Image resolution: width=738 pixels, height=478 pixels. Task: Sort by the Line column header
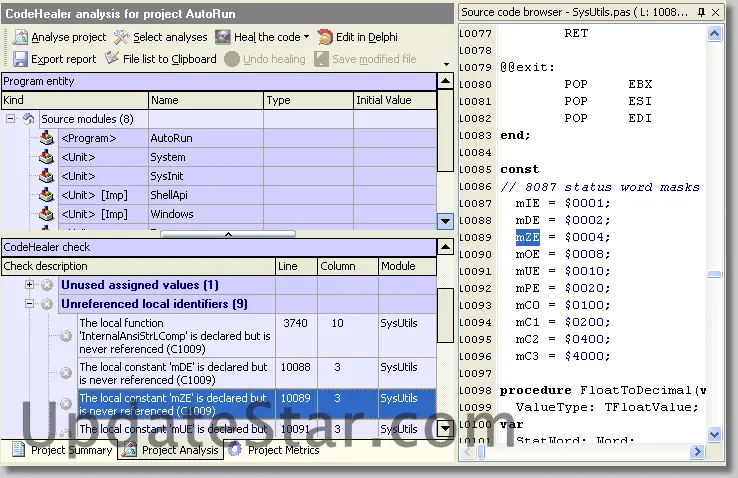click(x=296, y=266)
